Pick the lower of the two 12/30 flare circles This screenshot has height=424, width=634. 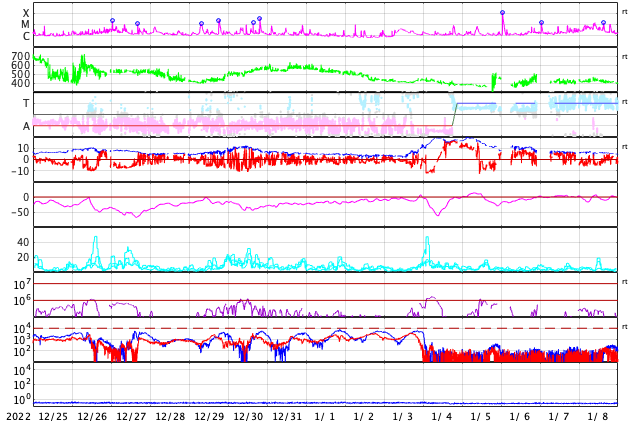(253, 23)
